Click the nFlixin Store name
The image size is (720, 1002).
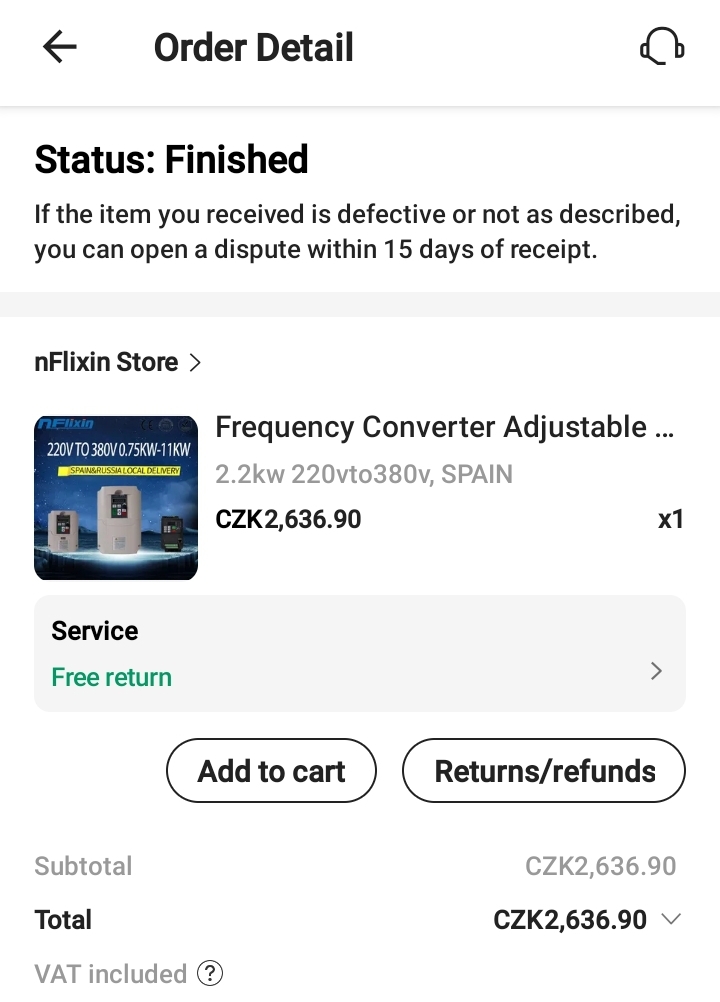point(106,363)
